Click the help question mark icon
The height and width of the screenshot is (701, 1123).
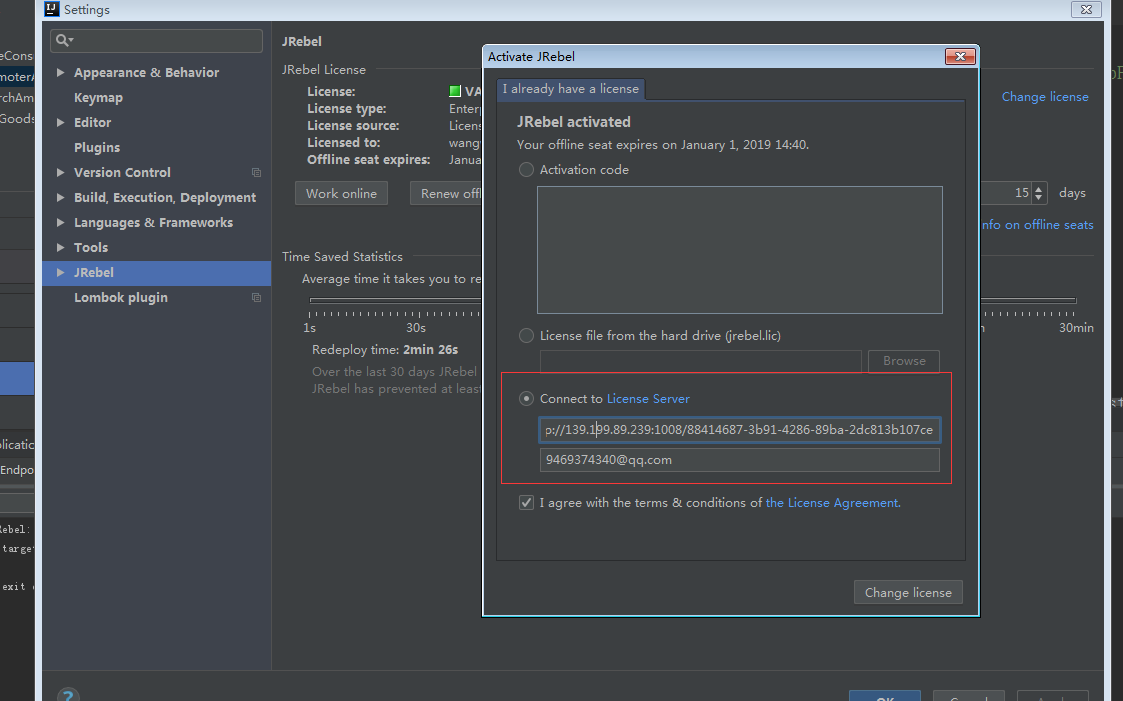pyautogui.click(x=68, y=695)
